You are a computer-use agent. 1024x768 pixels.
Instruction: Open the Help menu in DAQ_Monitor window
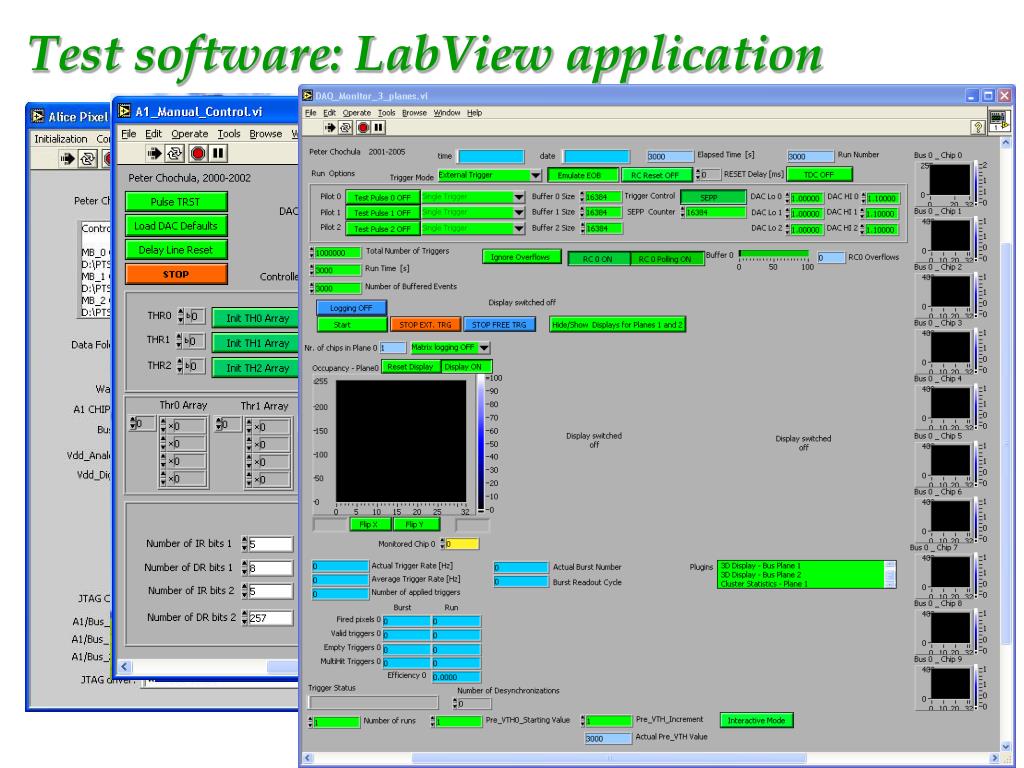(x=474, y=113)
